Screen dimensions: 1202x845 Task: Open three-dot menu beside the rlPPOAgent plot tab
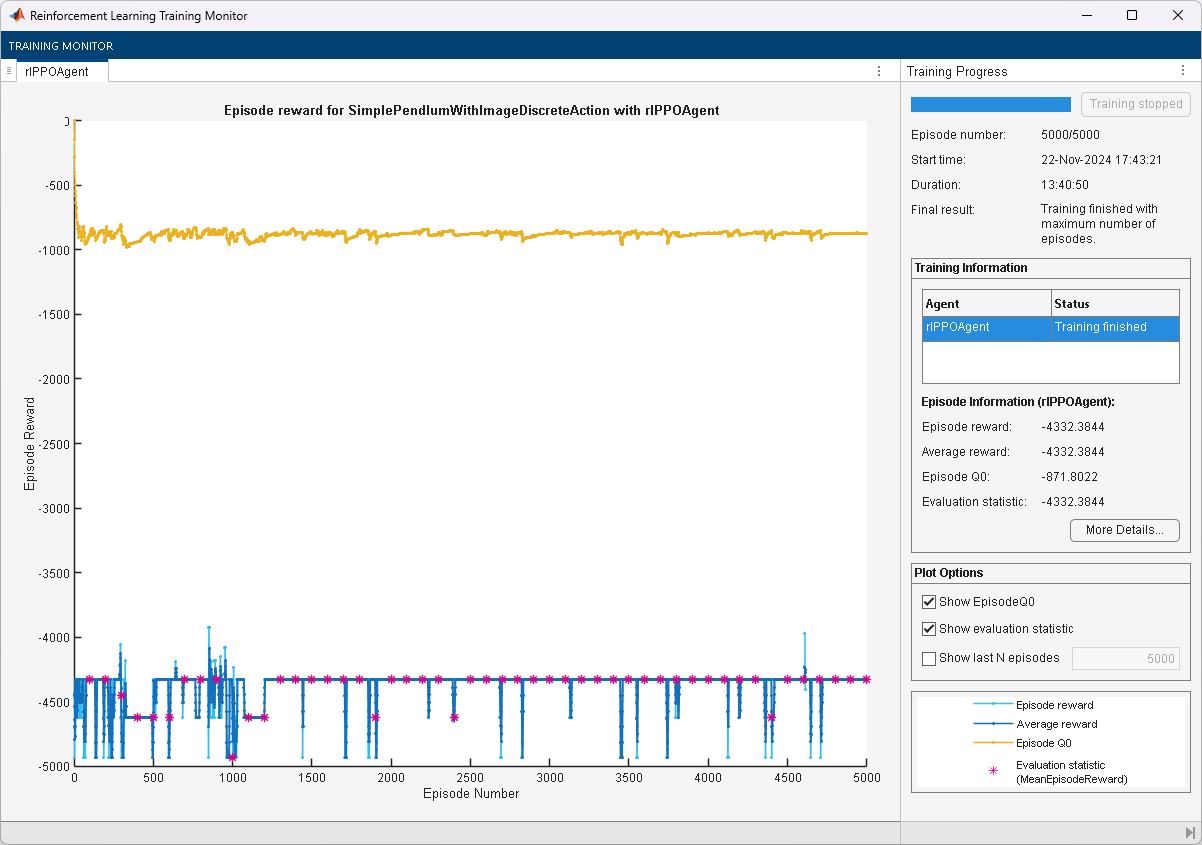coord(878,71)
